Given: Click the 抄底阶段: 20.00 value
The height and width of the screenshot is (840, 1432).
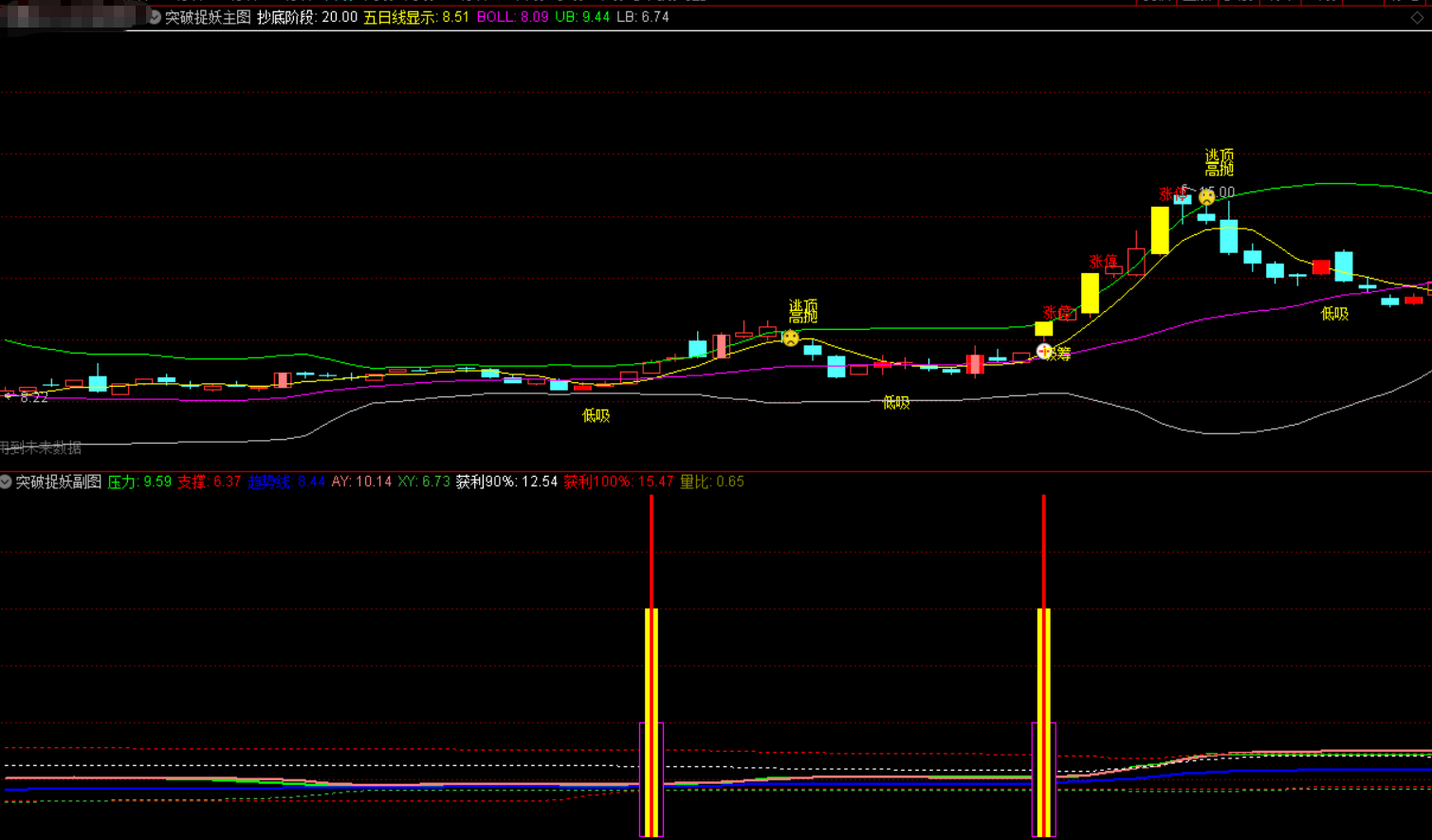Looking at the screenshot, I should point(307,17).
